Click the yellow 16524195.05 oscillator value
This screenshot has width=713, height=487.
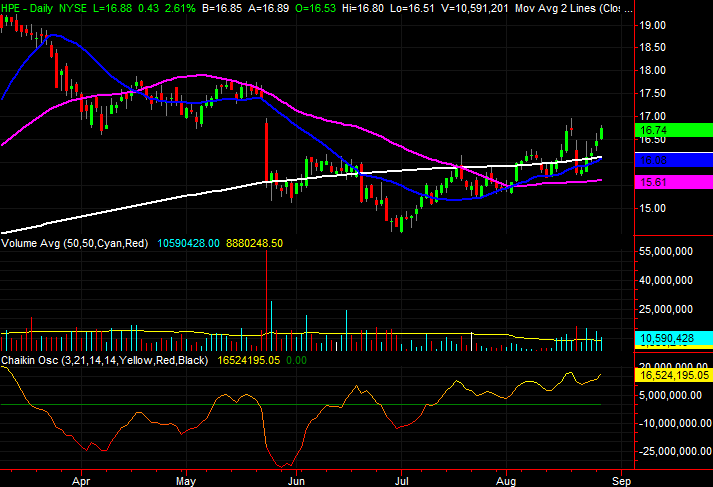(248, 360)
